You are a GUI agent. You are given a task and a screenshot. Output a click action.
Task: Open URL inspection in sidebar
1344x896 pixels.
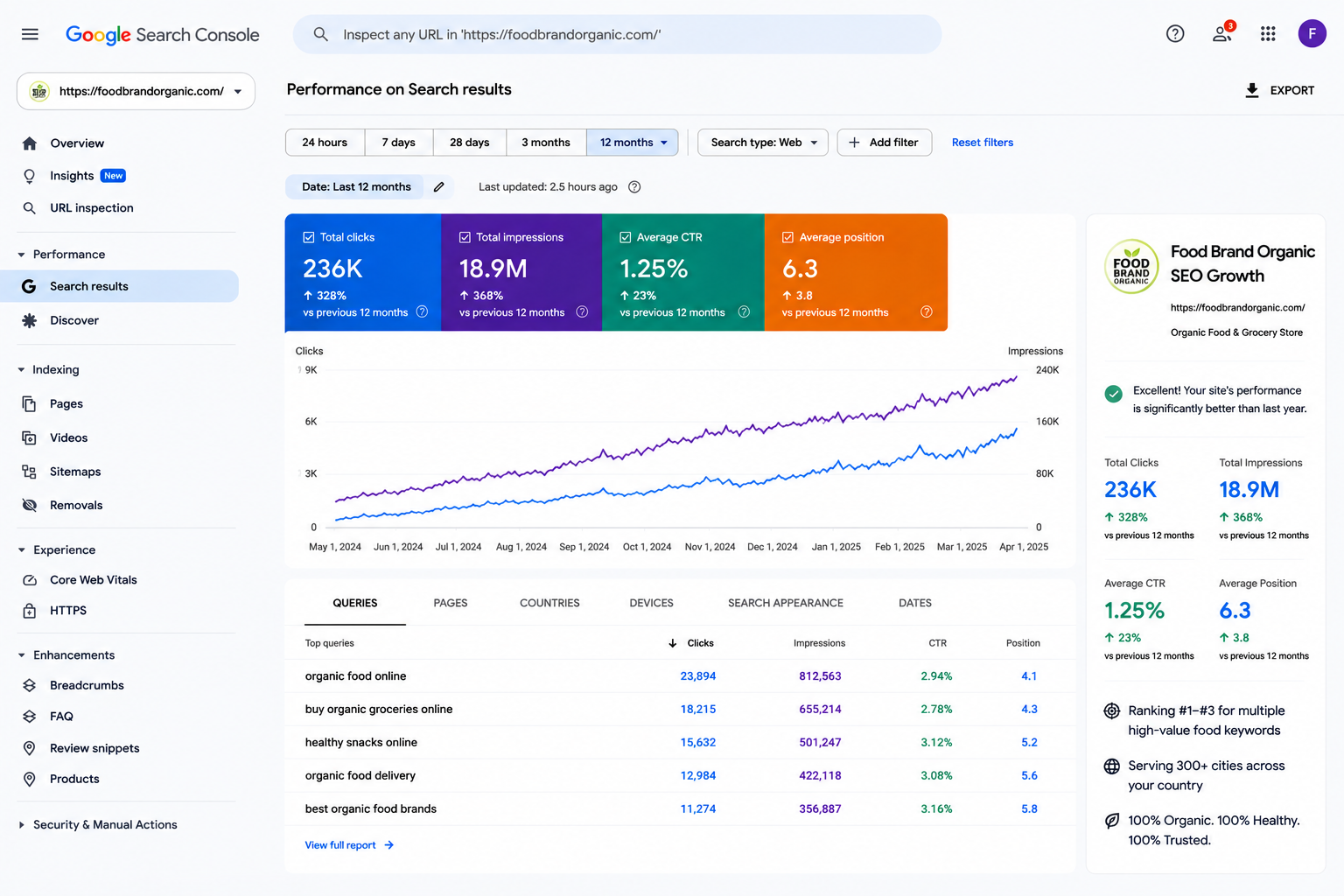pyautogui.click(x=91, y=208)
